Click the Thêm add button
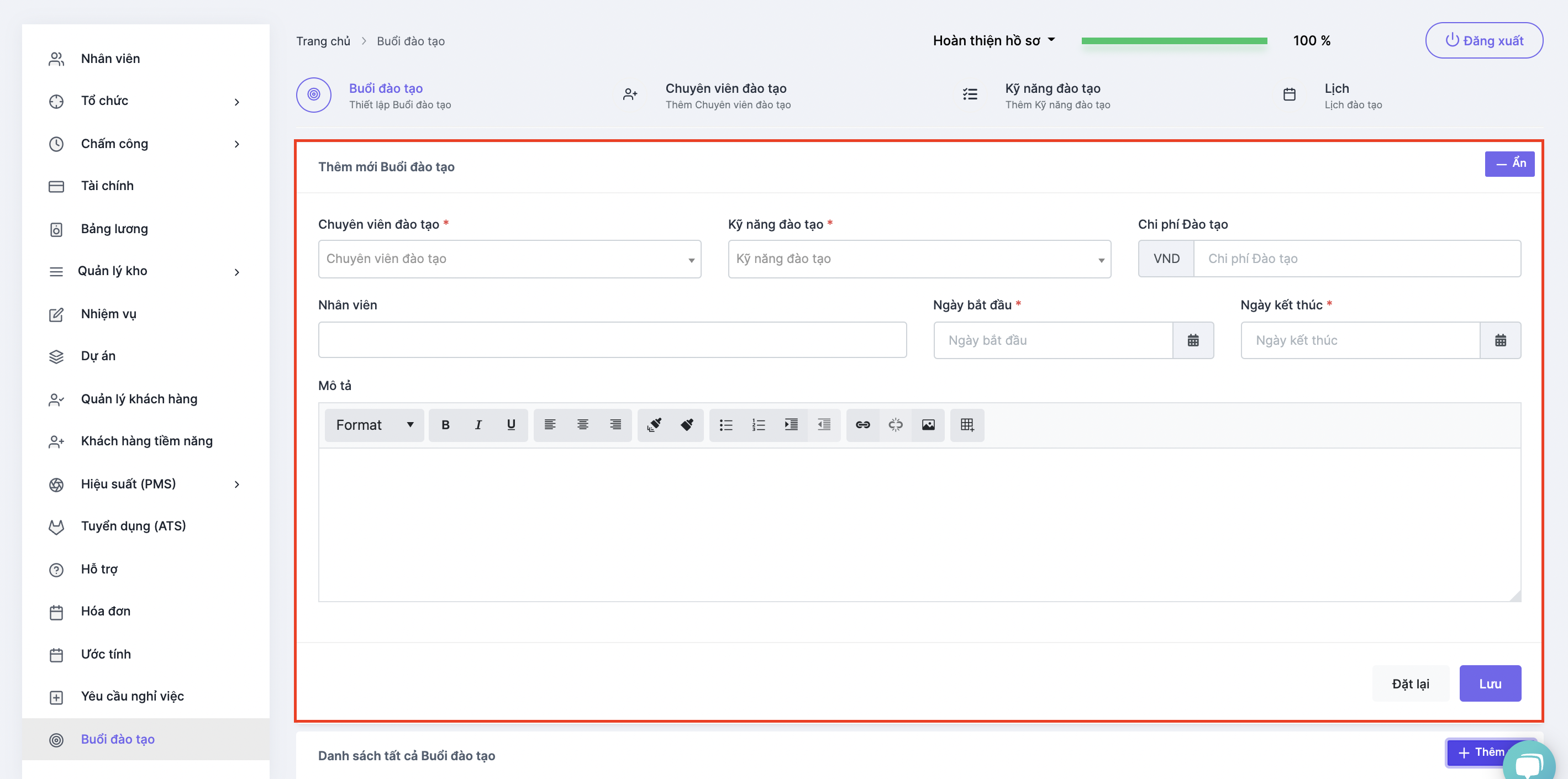 click(x=1482, y=752)
